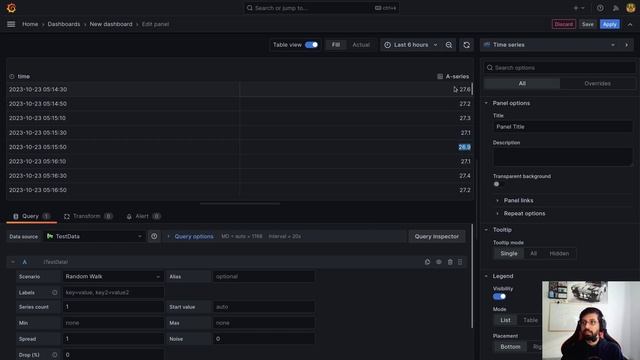Click the highlighted 26.9 cell
Screen dimensions: 640x360
click(x=464, y=147)
